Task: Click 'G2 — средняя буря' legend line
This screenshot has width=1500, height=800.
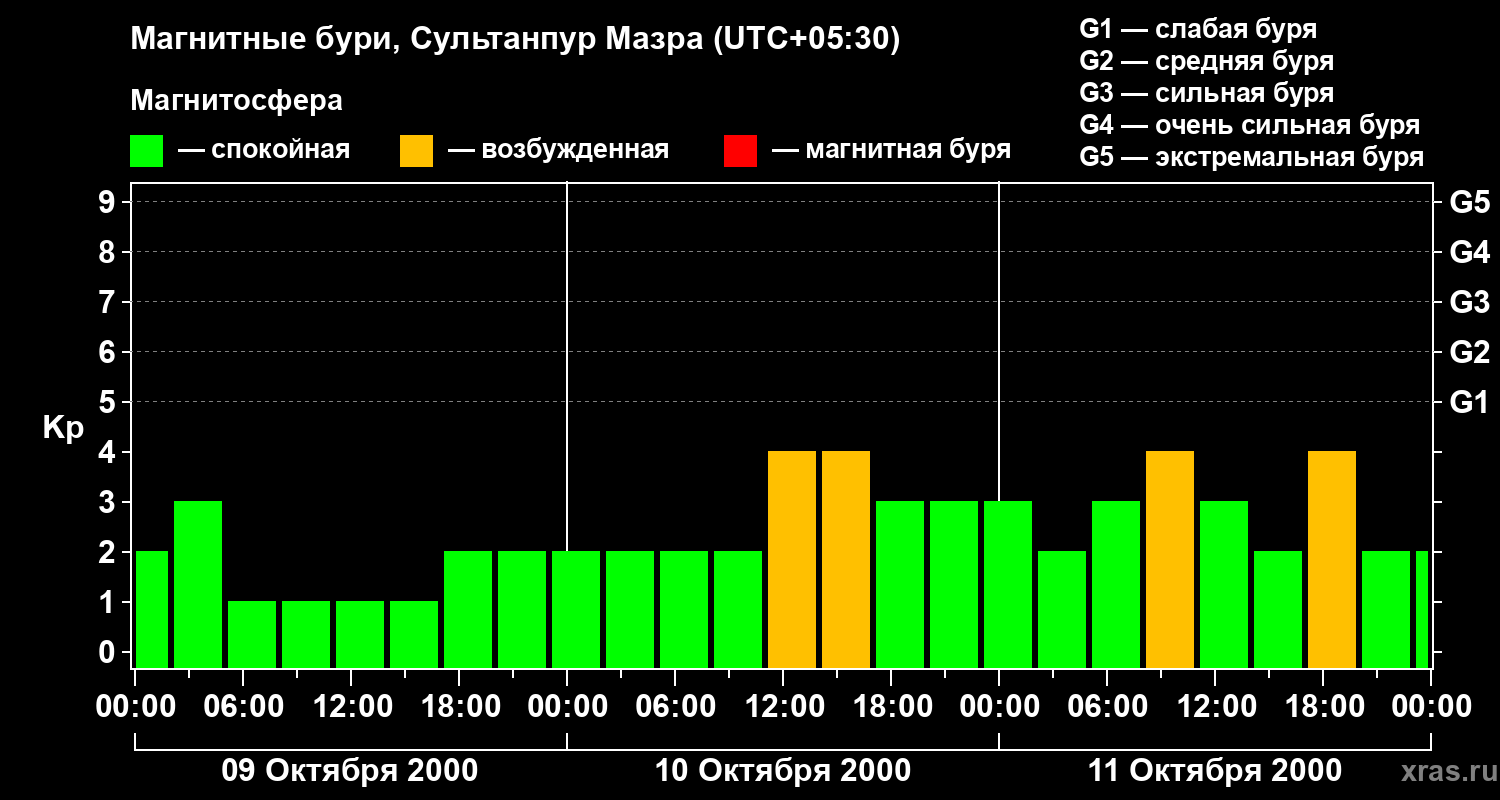Action: [1206, 61]
